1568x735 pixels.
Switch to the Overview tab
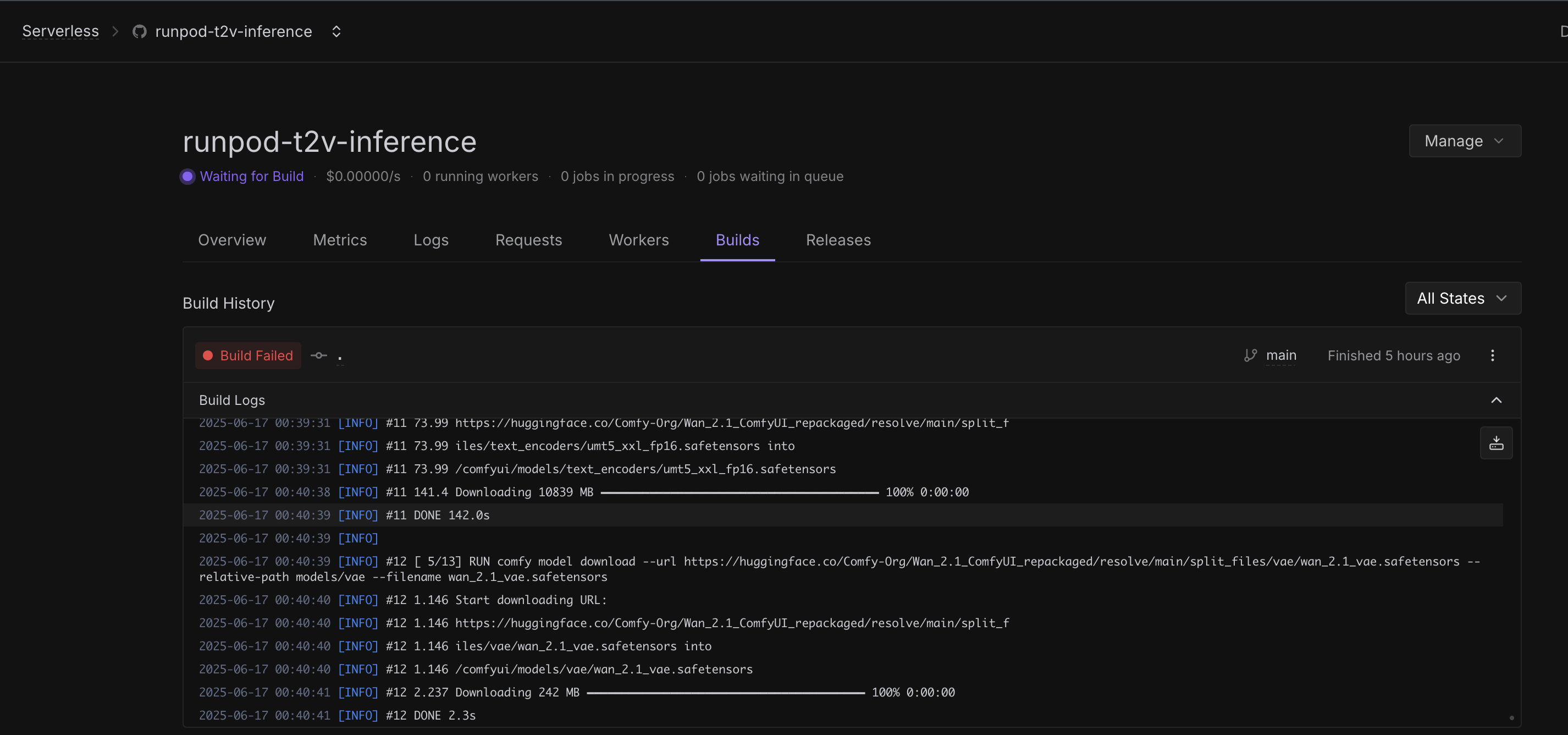(x=232, y=240)
